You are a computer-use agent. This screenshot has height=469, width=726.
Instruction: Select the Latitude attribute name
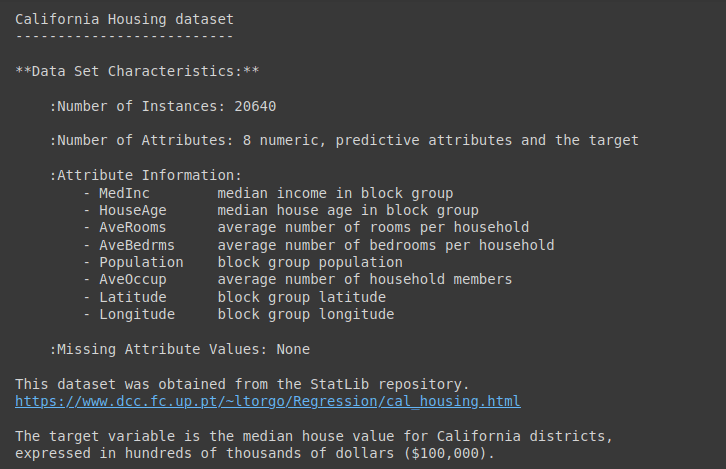point(132,297)
